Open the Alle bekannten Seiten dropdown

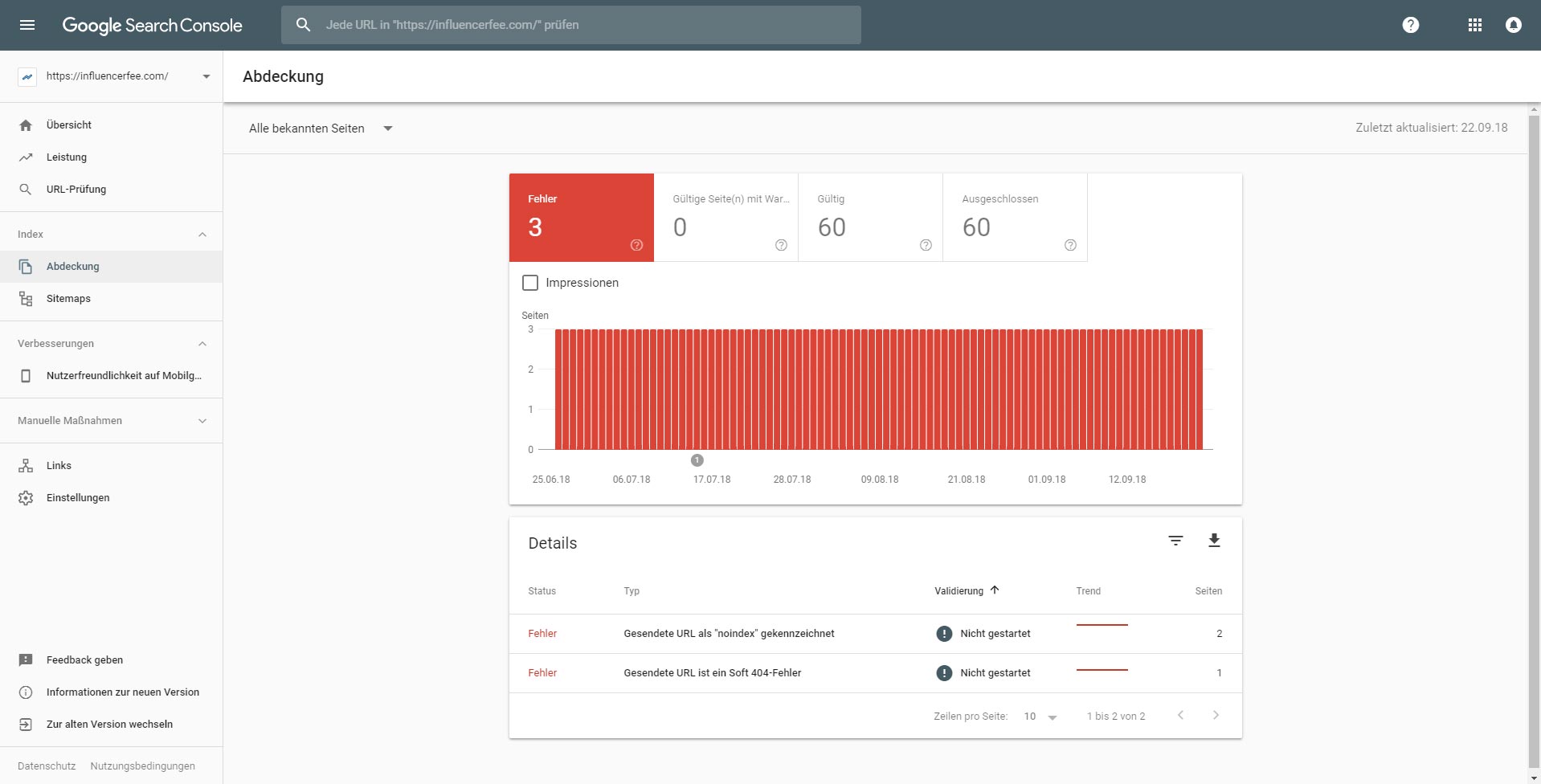(x=321, y=129)
